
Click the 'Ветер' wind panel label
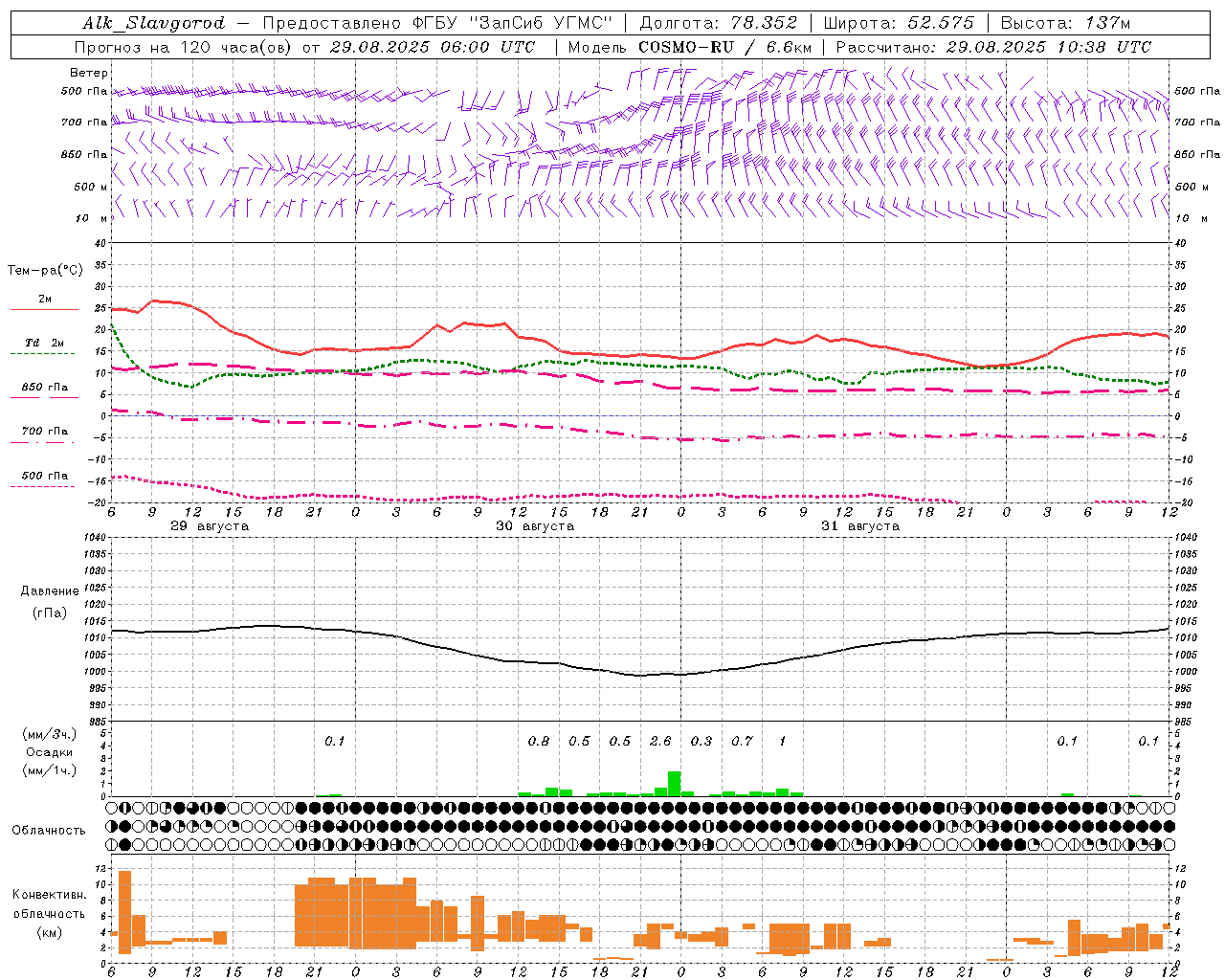[x=88, y=73]
